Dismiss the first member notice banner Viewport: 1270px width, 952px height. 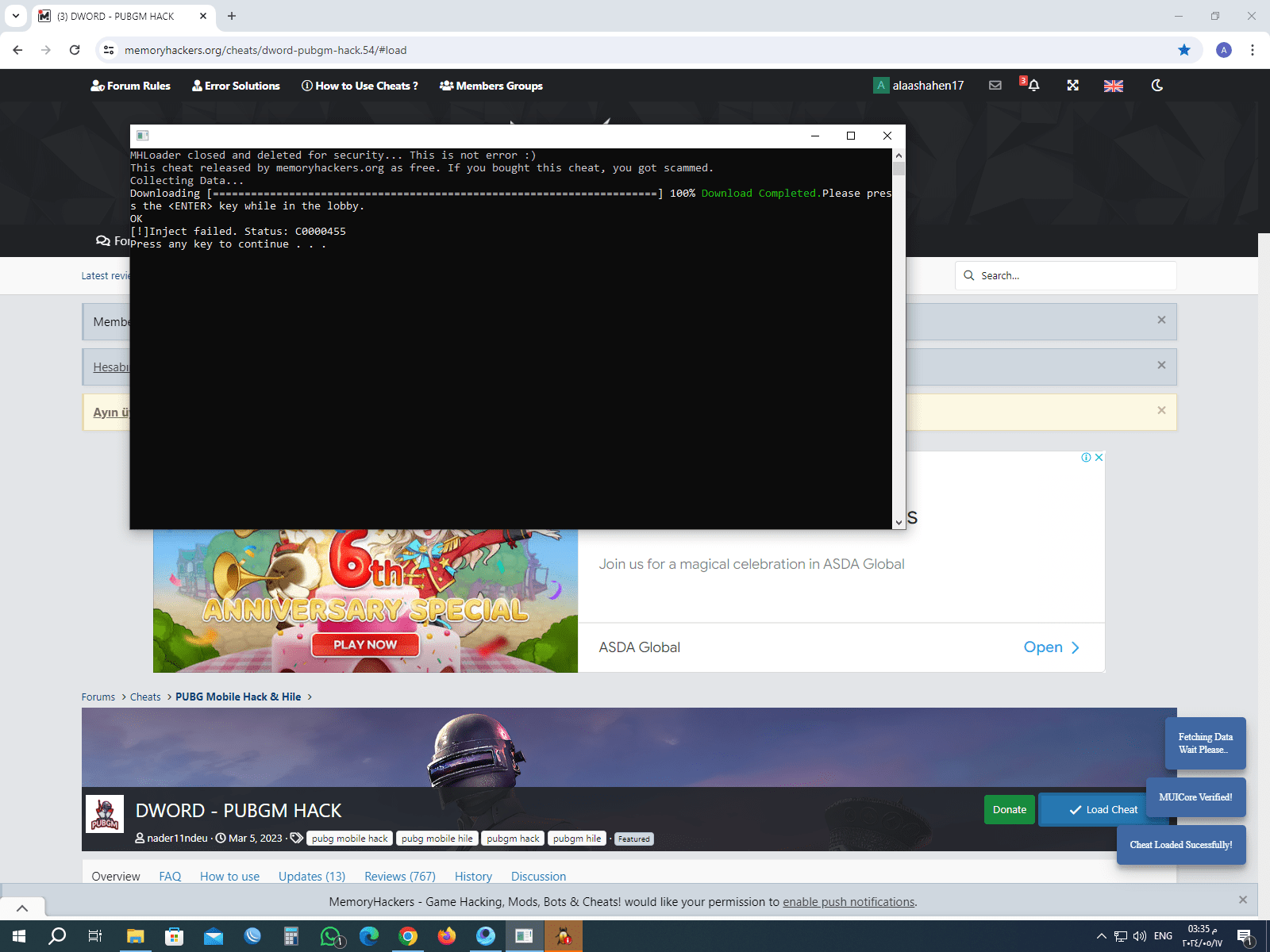click(x=1161, y=320)
